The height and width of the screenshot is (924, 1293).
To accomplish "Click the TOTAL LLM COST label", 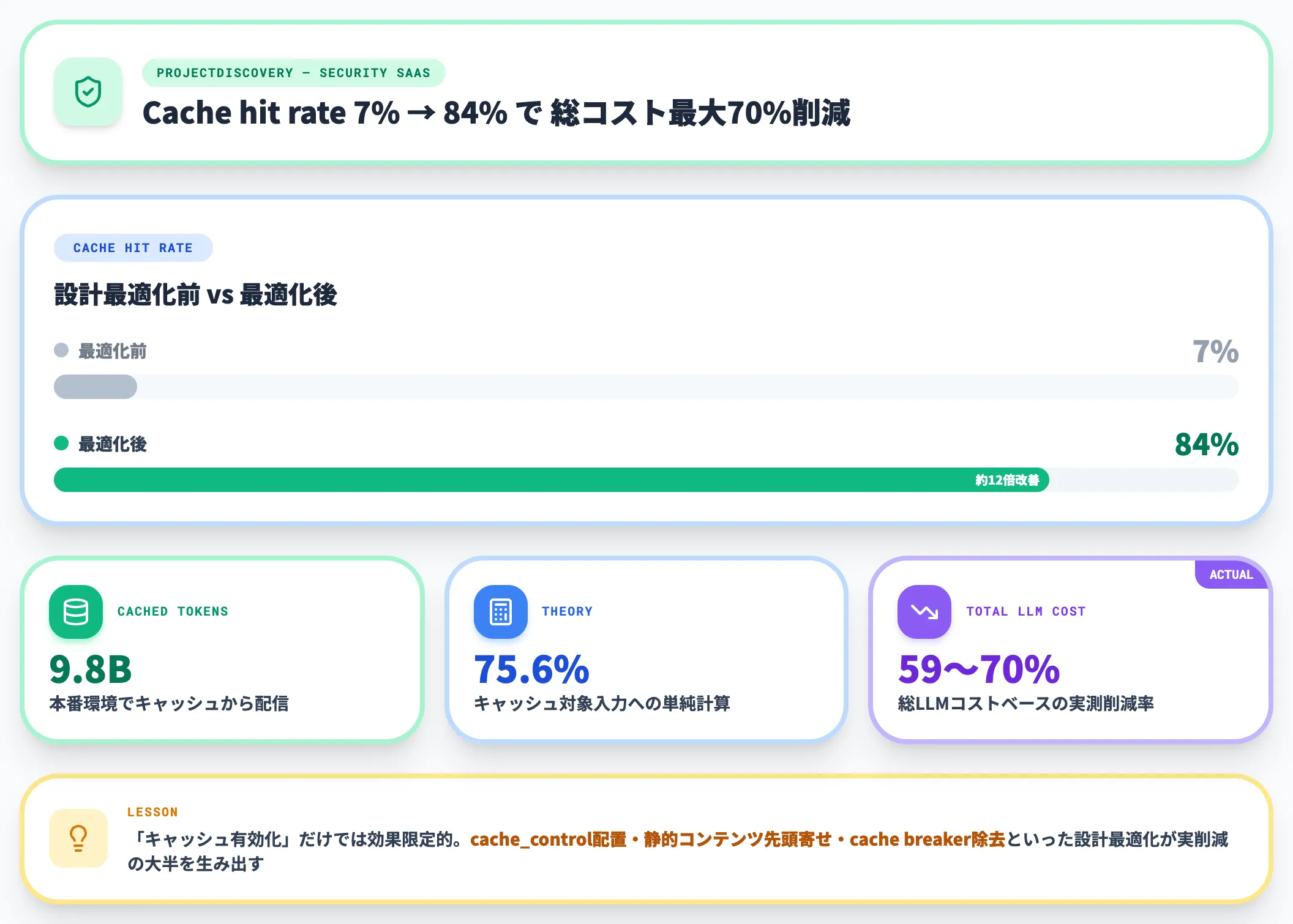I will click(1026, 611).
